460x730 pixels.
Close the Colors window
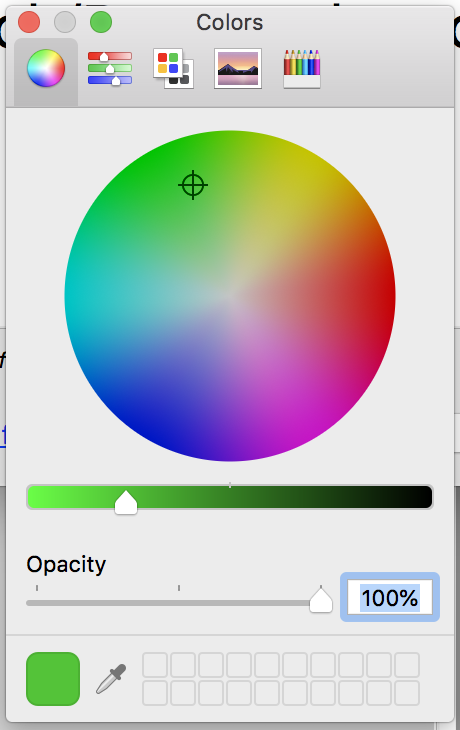[x=29, y=22]
